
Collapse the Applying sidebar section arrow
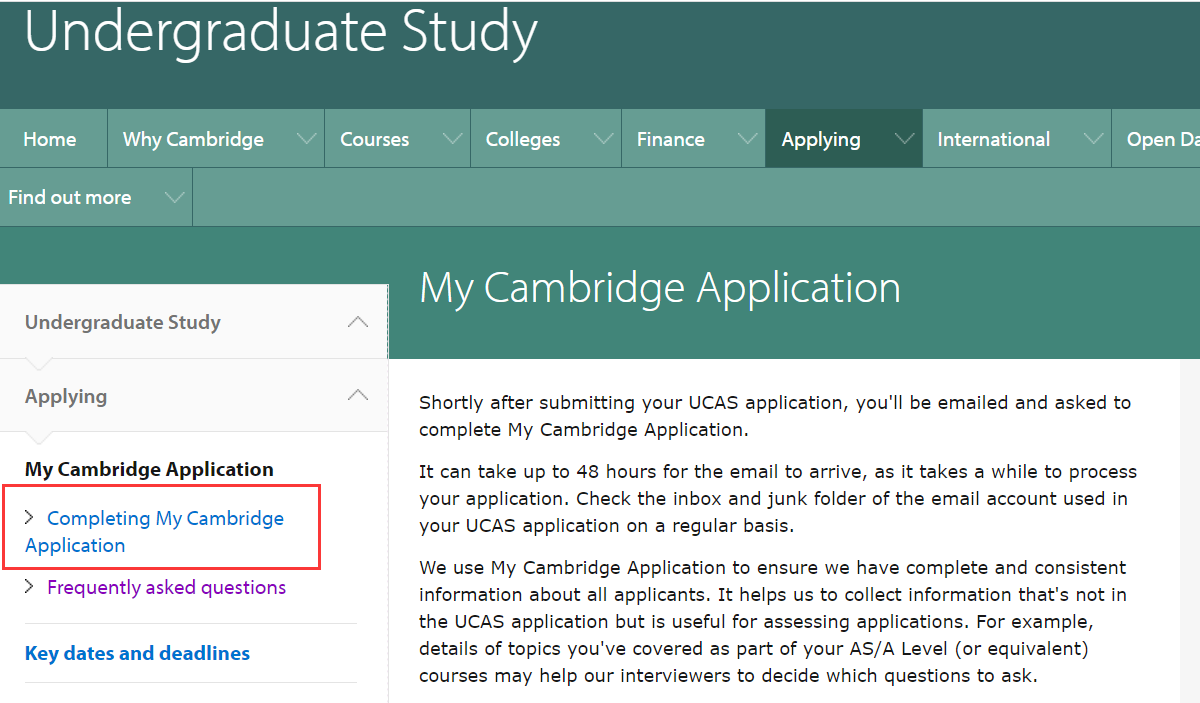(357, 396)
